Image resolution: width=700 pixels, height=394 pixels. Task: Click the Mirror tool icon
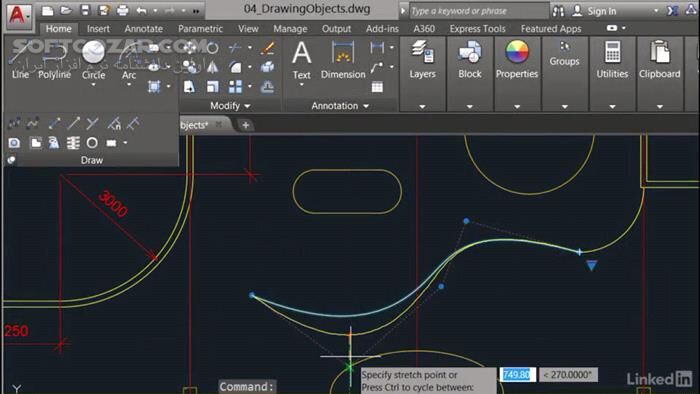click(212, 67)
